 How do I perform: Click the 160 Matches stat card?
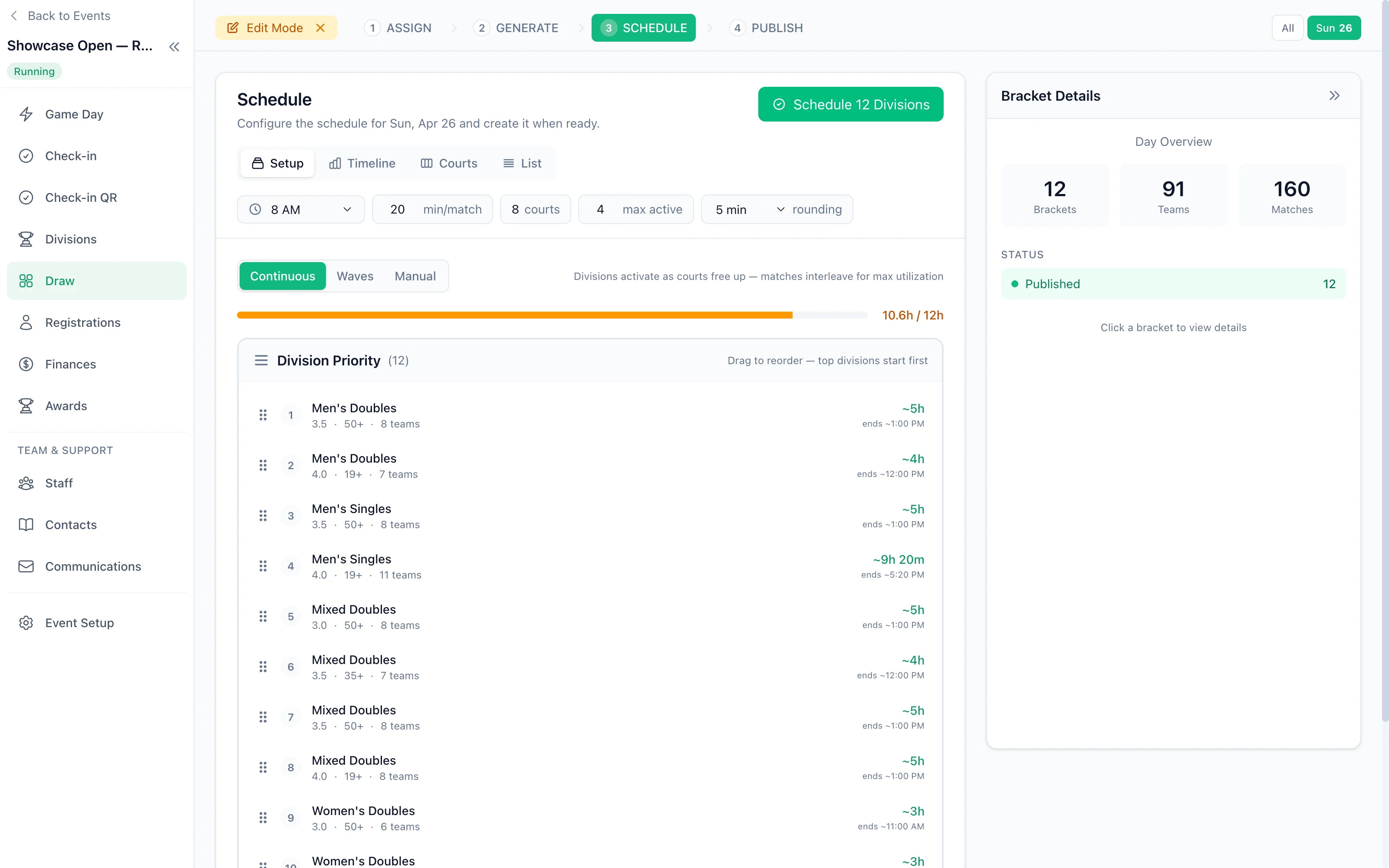[x=1292, y=195]
